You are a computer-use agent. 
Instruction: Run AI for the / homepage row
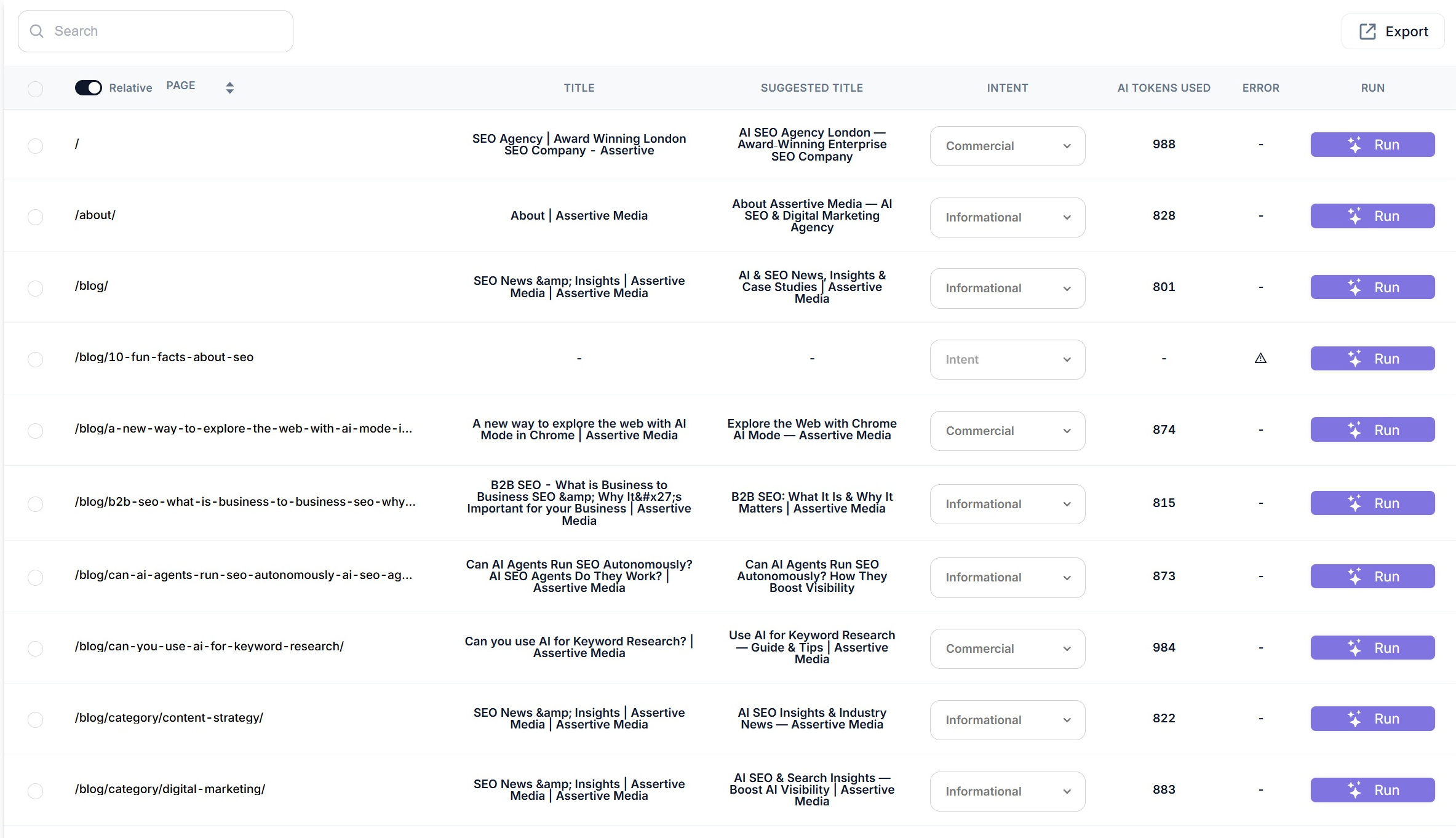tap(1372, 145)
